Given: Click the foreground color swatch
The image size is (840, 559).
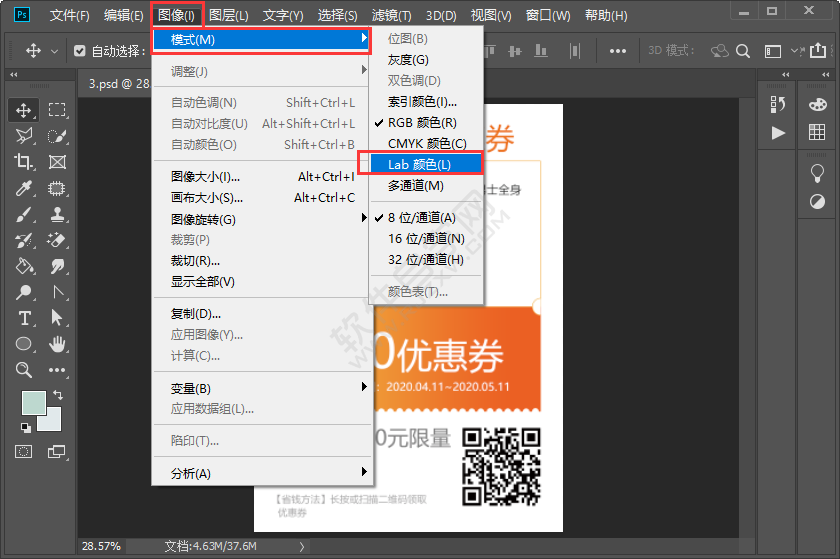Looking at the screenshot, I should (x=34, y=403).
